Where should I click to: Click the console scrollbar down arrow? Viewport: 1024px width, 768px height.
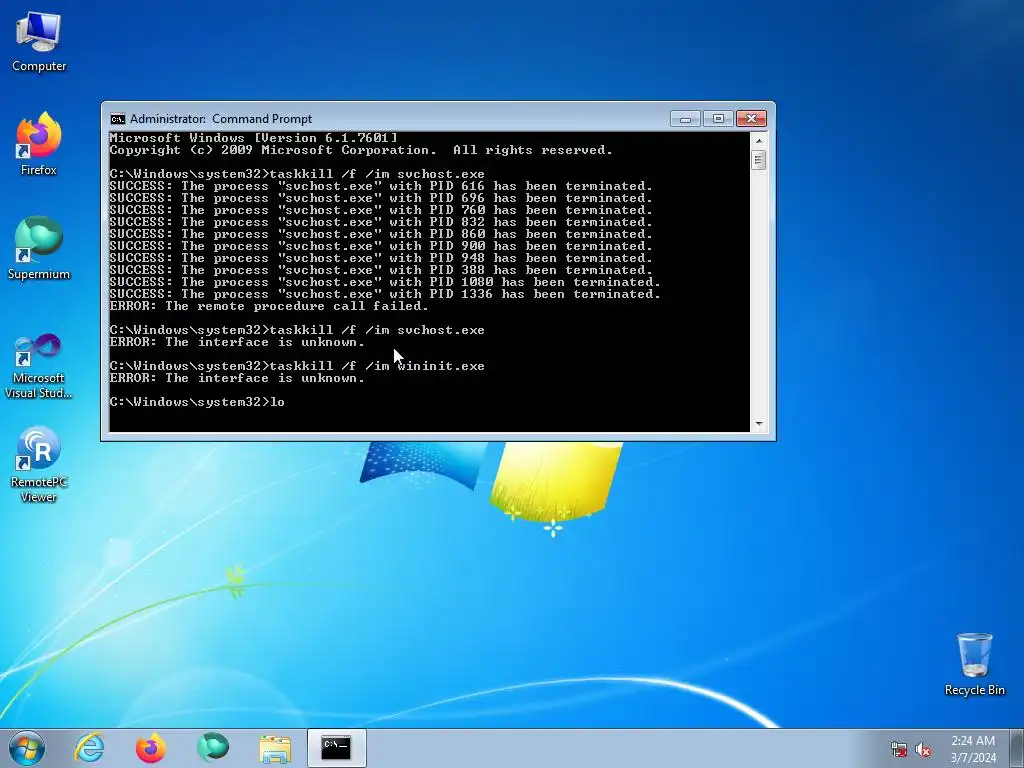[x=759, y=424]
